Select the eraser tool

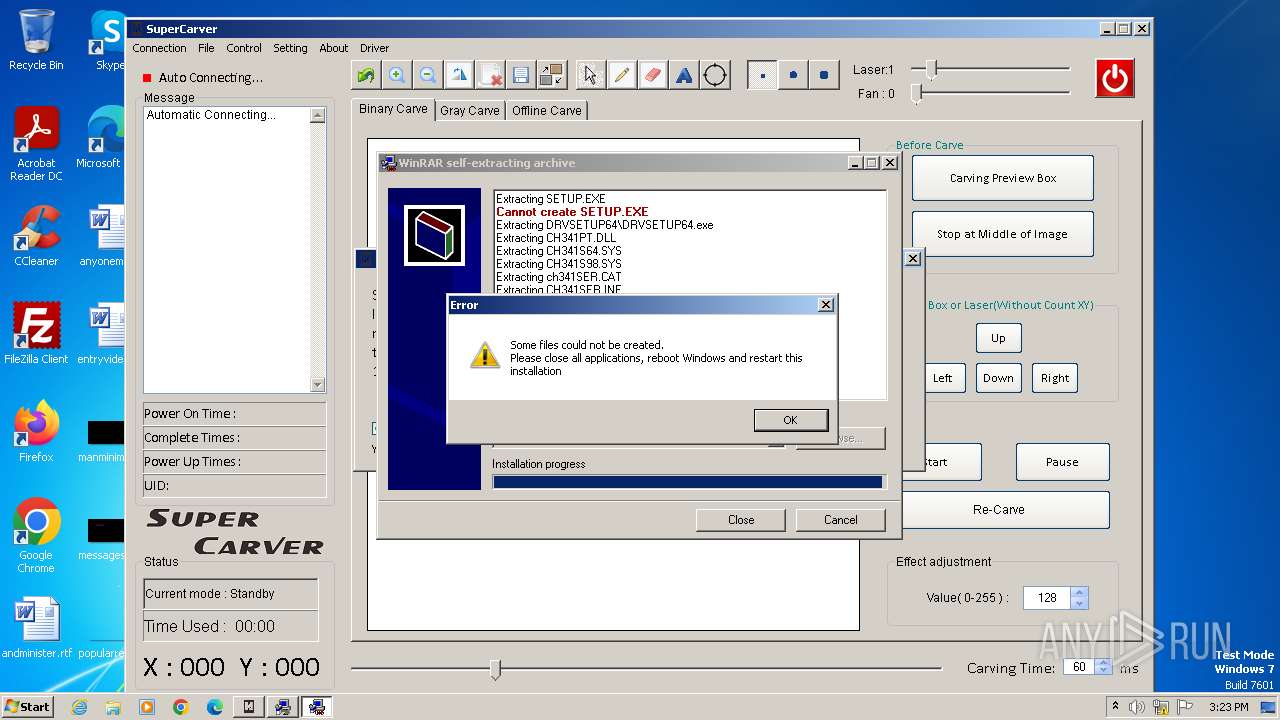(x=653, y=75)
